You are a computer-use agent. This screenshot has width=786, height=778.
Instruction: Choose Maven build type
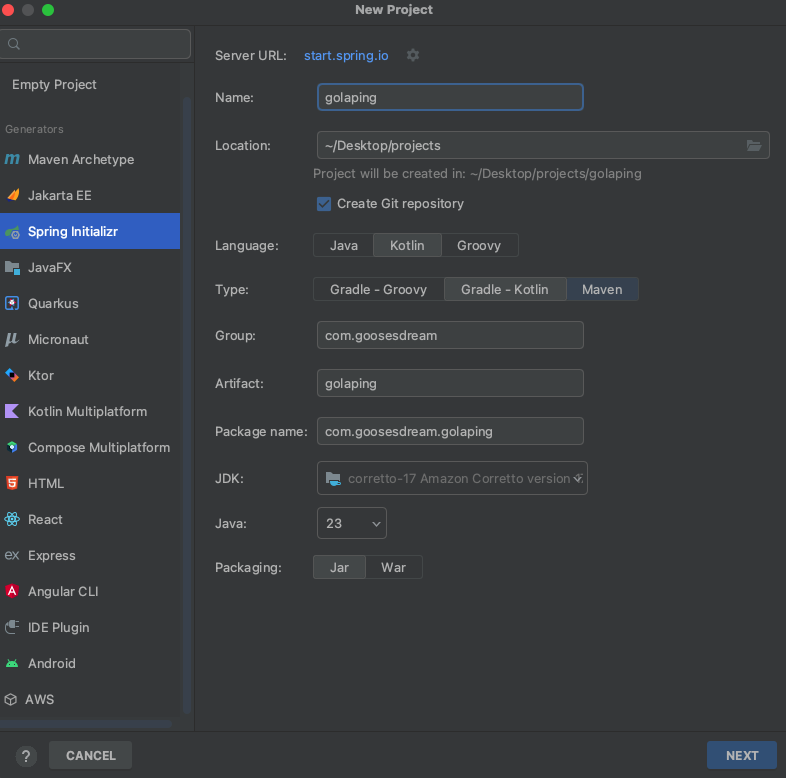coord(602,290)
